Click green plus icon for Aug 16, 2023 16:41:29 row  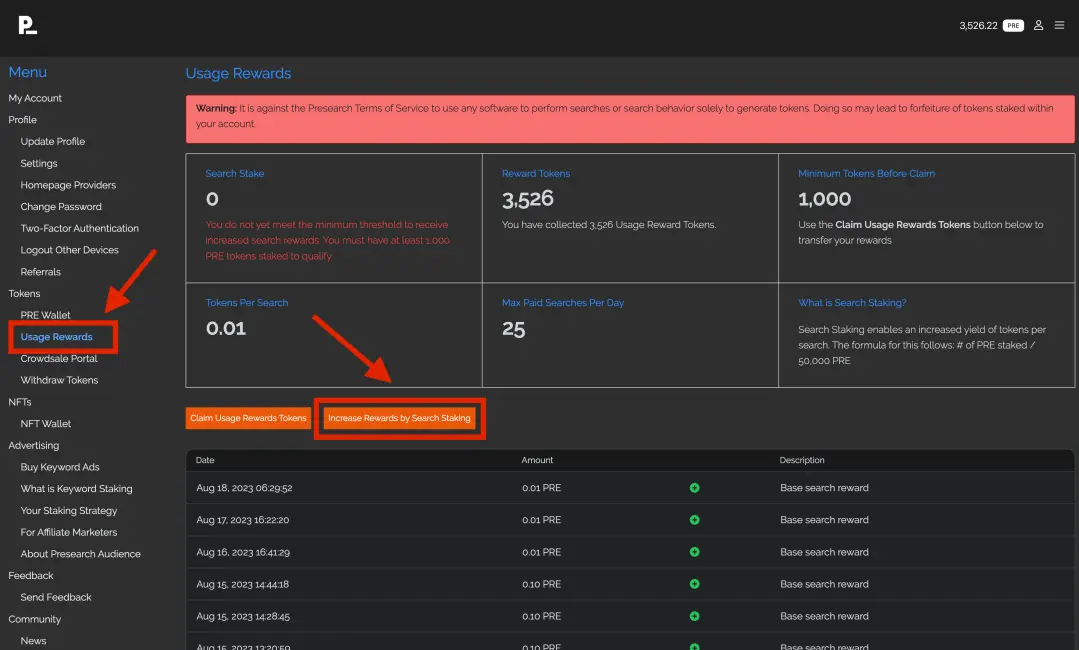click(x=694, y=552)
